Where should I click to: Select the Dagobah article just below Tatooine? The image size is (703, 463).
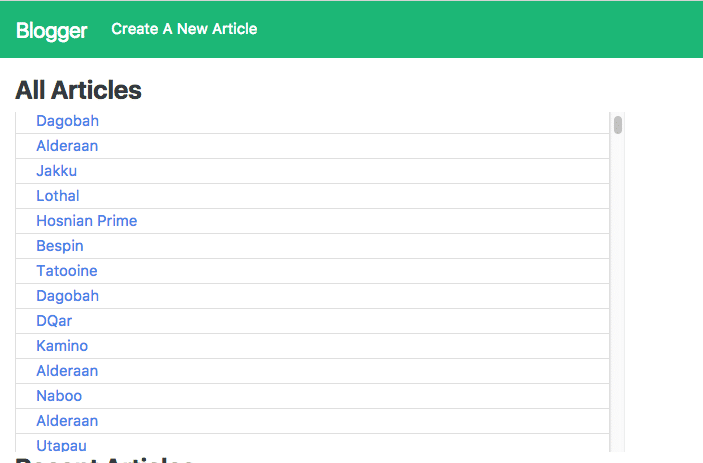point(67,296)
